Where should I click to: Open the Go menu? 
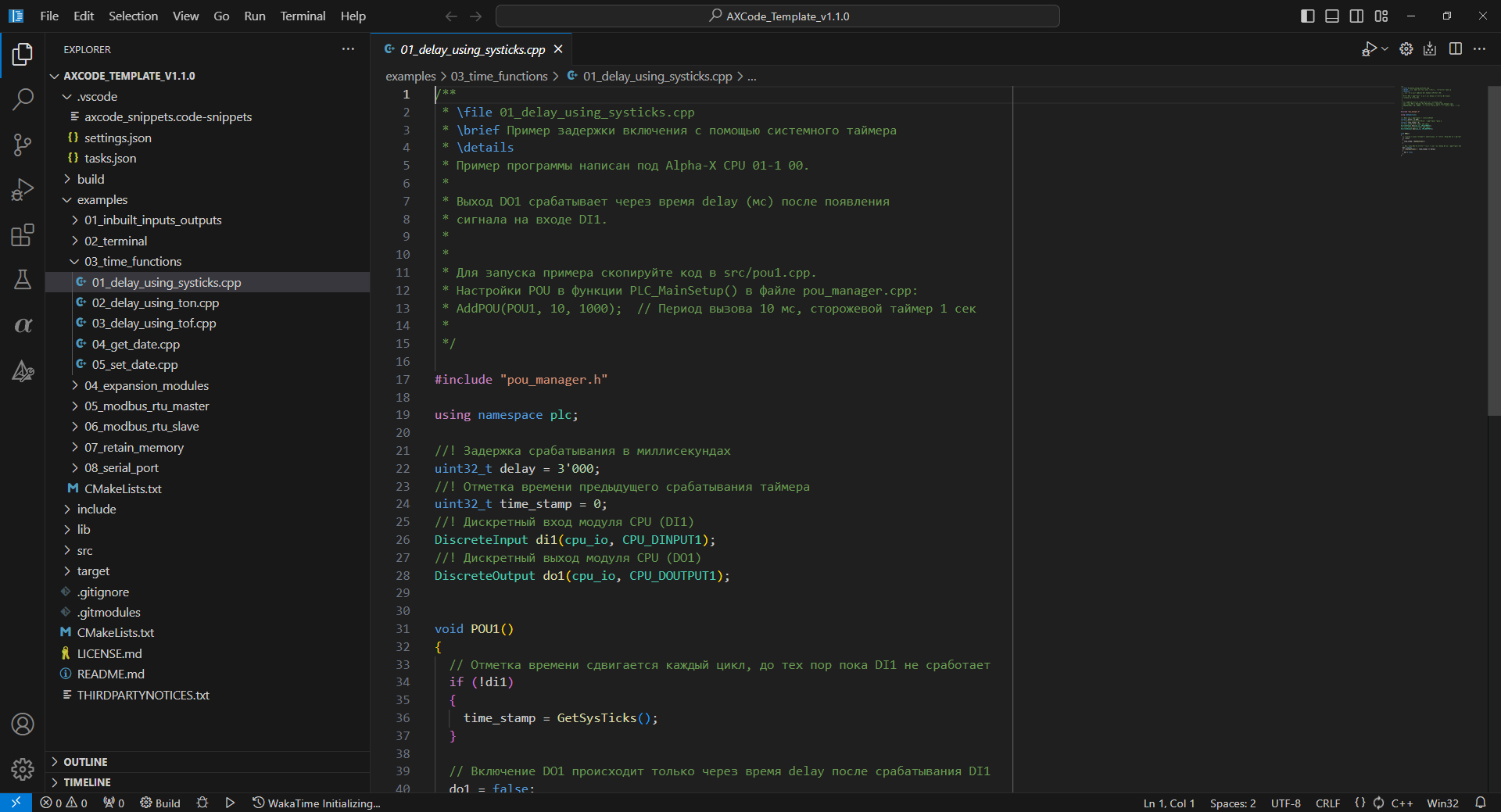[221, 16]
